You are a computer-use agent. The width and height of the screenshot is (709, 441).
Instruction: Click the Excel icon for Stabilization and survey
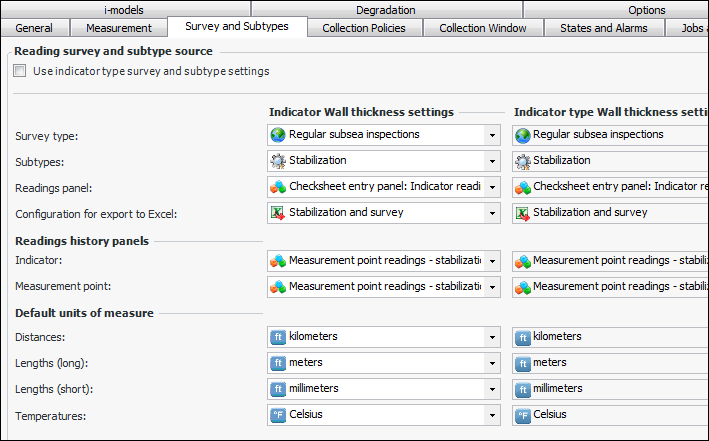click(x=278, y=212)
